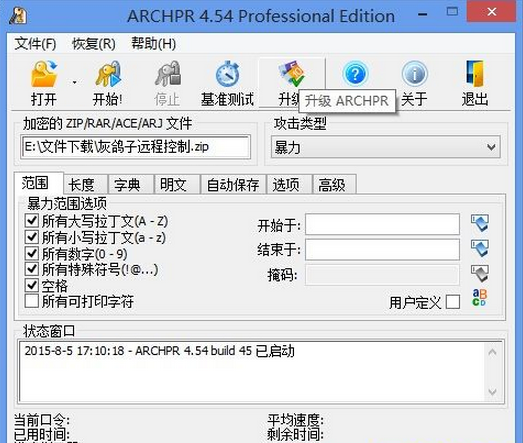Uncheck 所有大写拉丁文(A - Z)
The image size is (523, 443).
click(32, 221)
